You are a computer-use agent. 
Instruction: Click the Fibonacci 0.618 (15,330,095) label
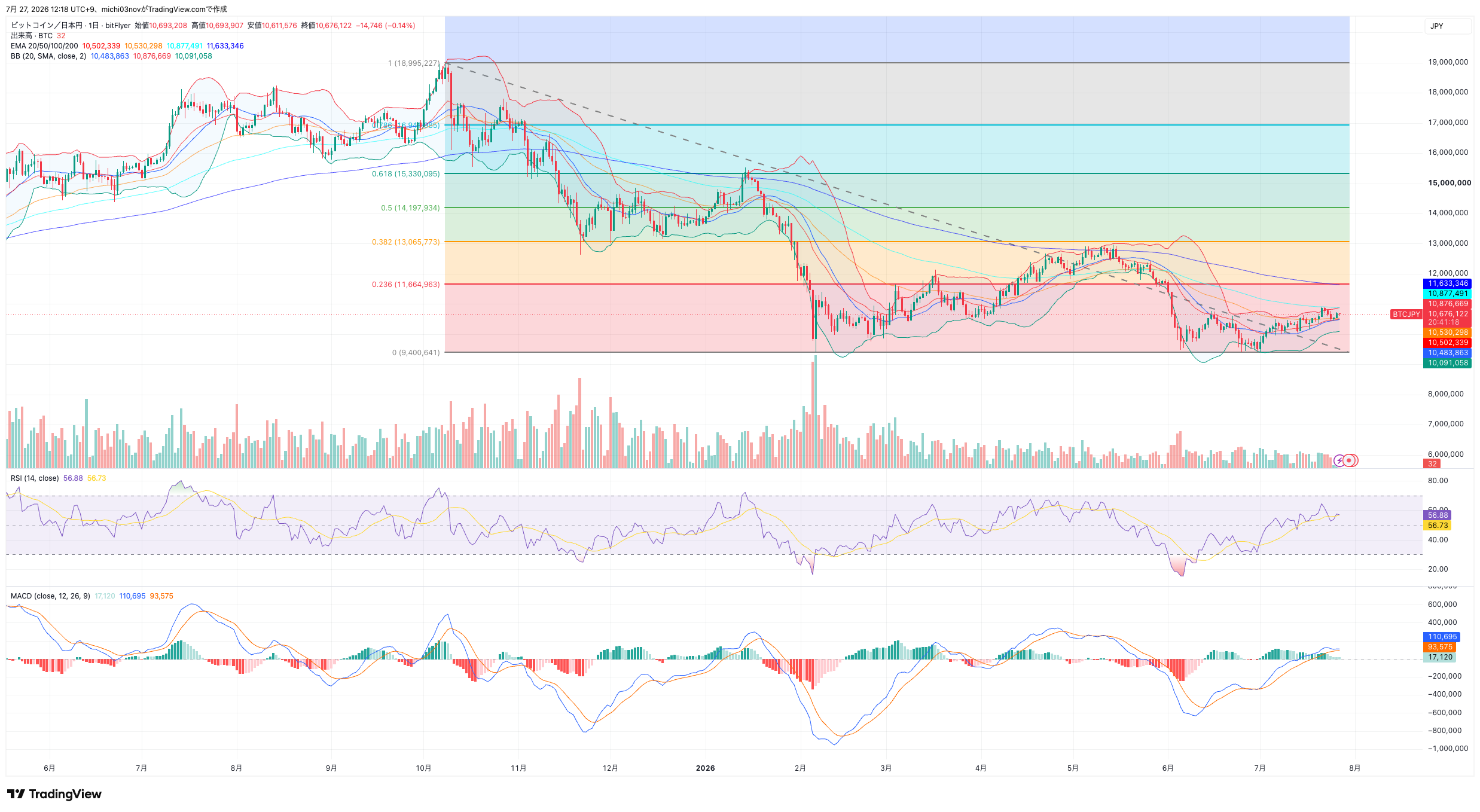tap(405, 174)
